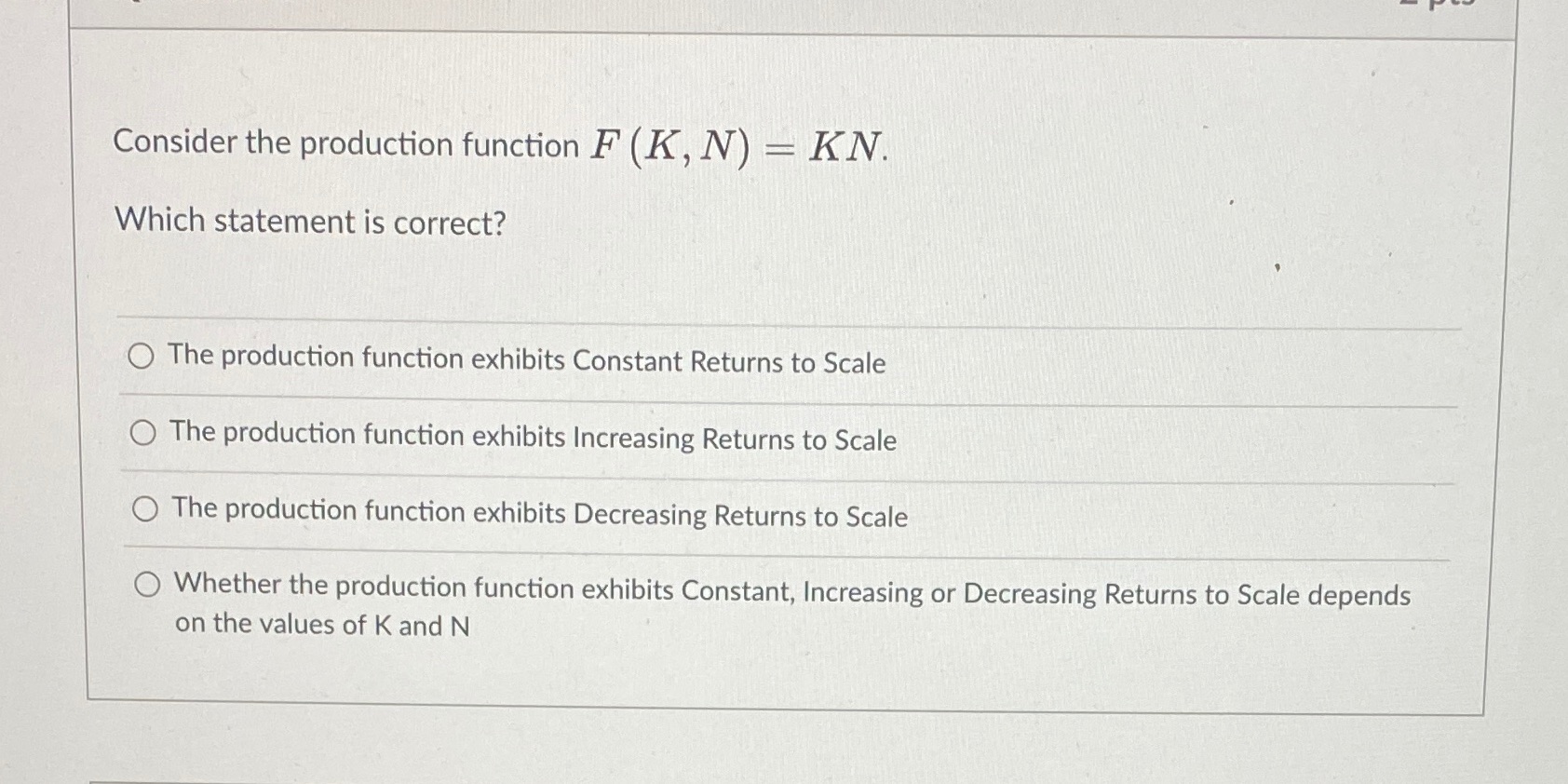Click the radio circle beside the third answer

click(144, 510)
